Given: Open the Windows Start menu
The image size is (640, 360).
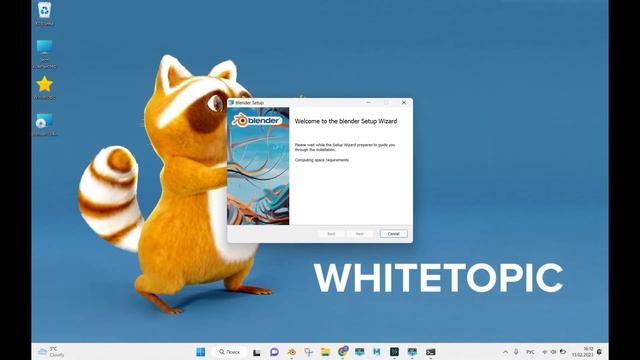Looking at the screenshot, I should pyautogui.click(x=200, y=352).
